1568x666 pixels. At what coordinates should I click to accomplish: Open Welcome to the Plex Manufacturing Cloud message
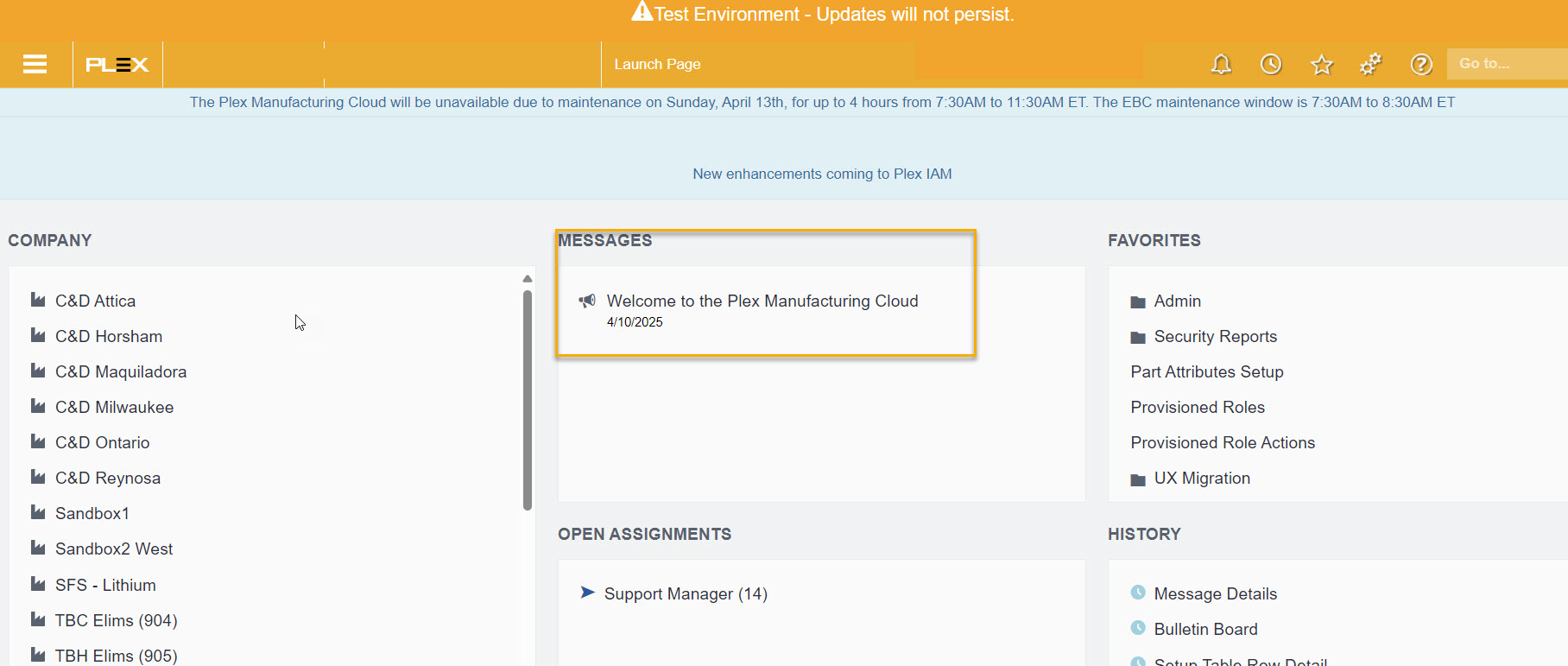click(x=762, y=301)
